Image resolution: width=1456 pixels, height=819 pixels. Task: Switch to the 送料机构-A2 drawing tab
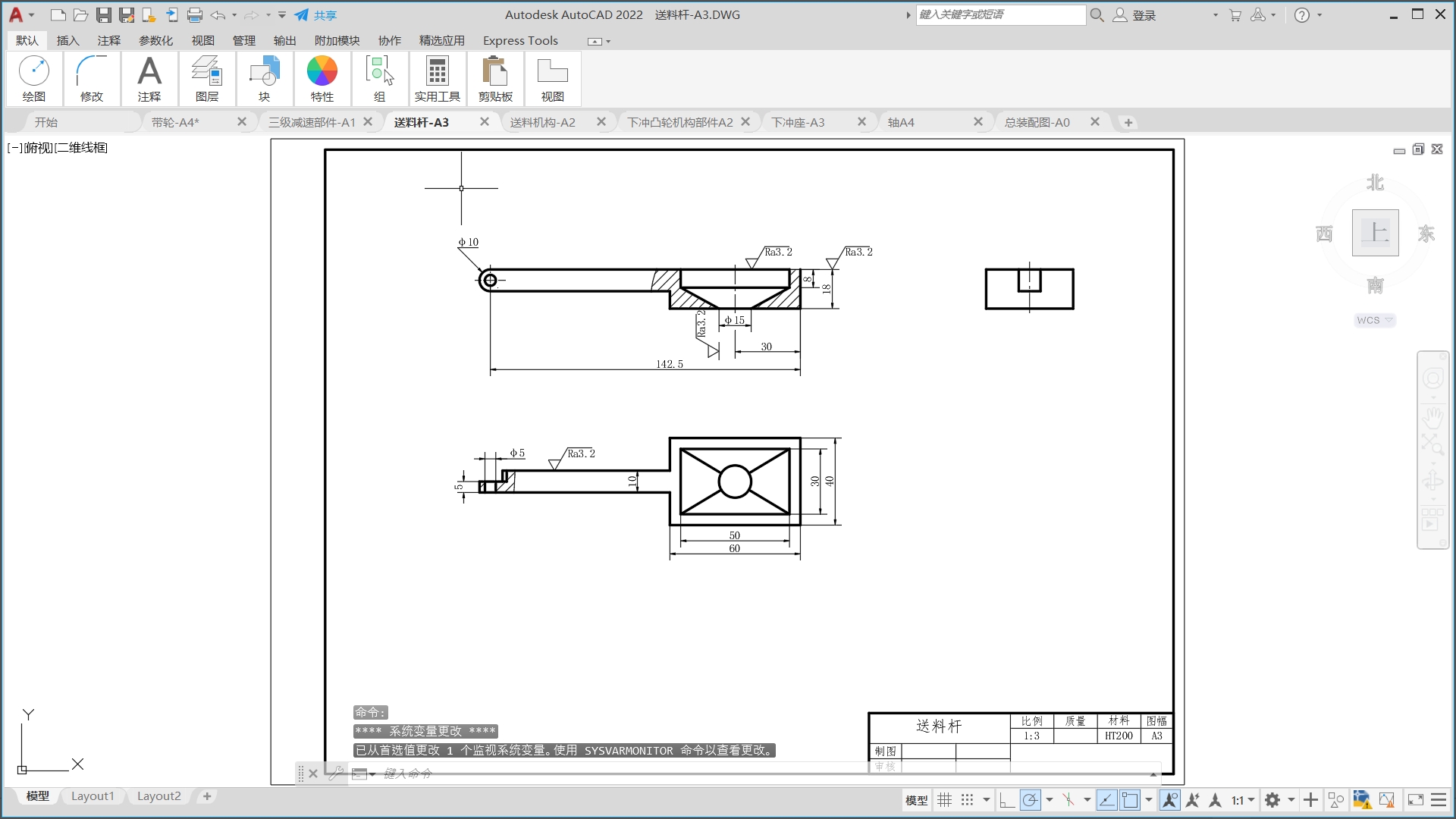click(x=543, y=122)
